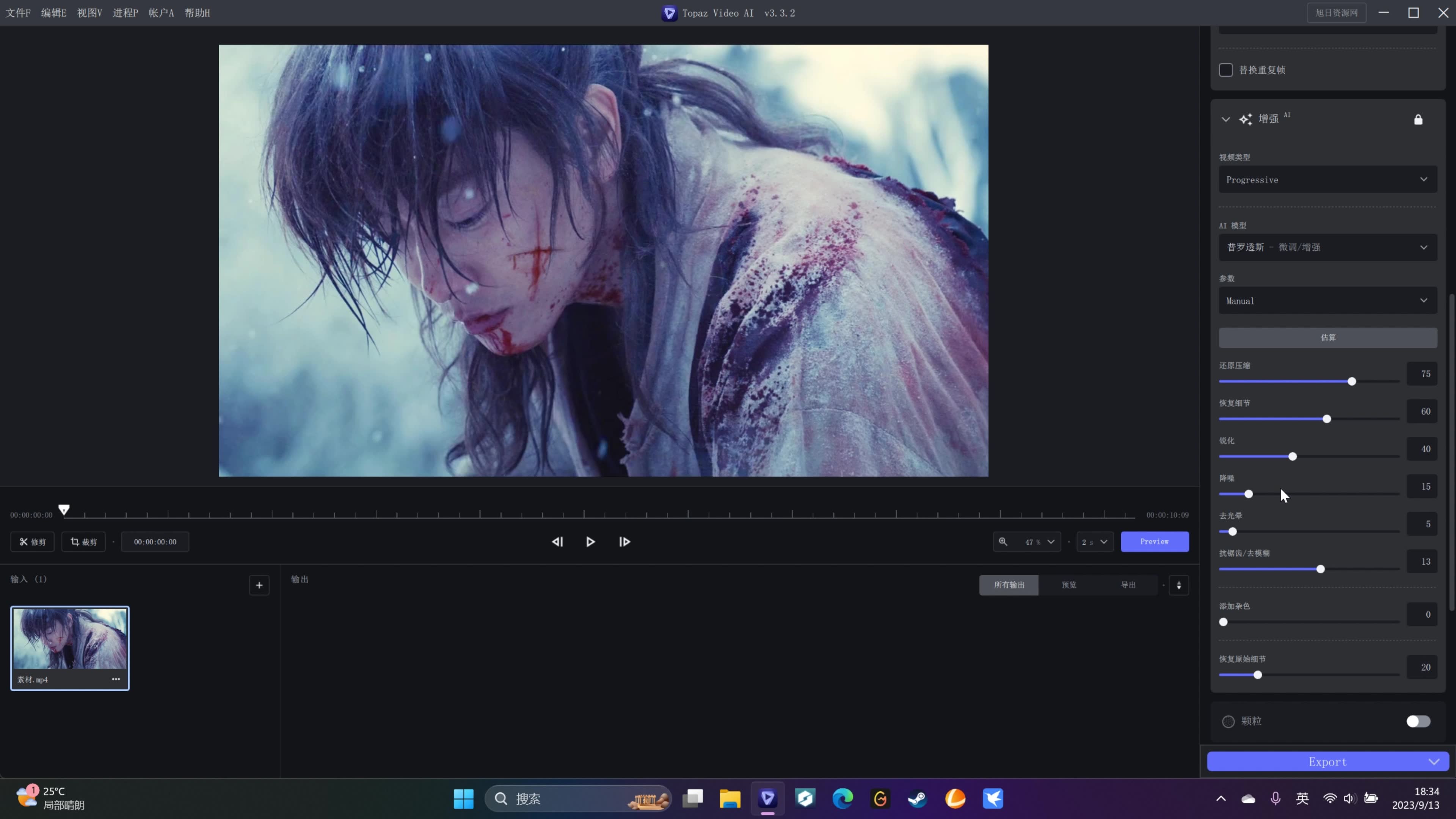The height and width of the screenshot is (819, 1456).
Task: Open the 文件F menu
Action: point(18,13)
